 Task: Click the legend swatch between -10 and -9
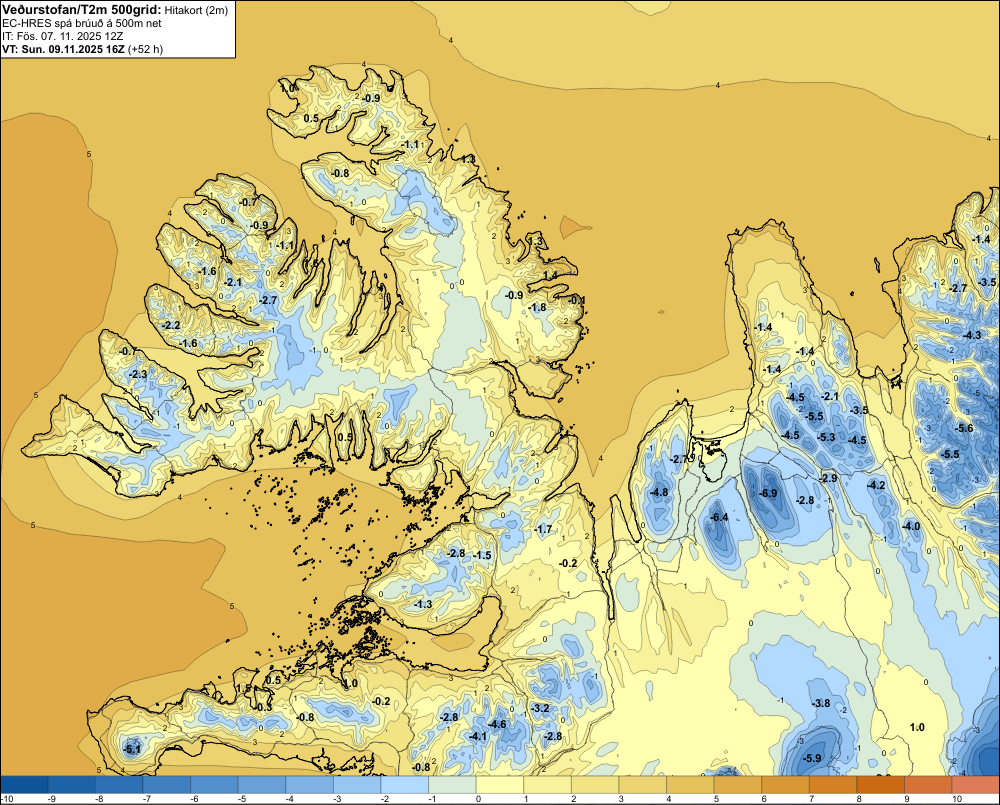pos(24,785)
